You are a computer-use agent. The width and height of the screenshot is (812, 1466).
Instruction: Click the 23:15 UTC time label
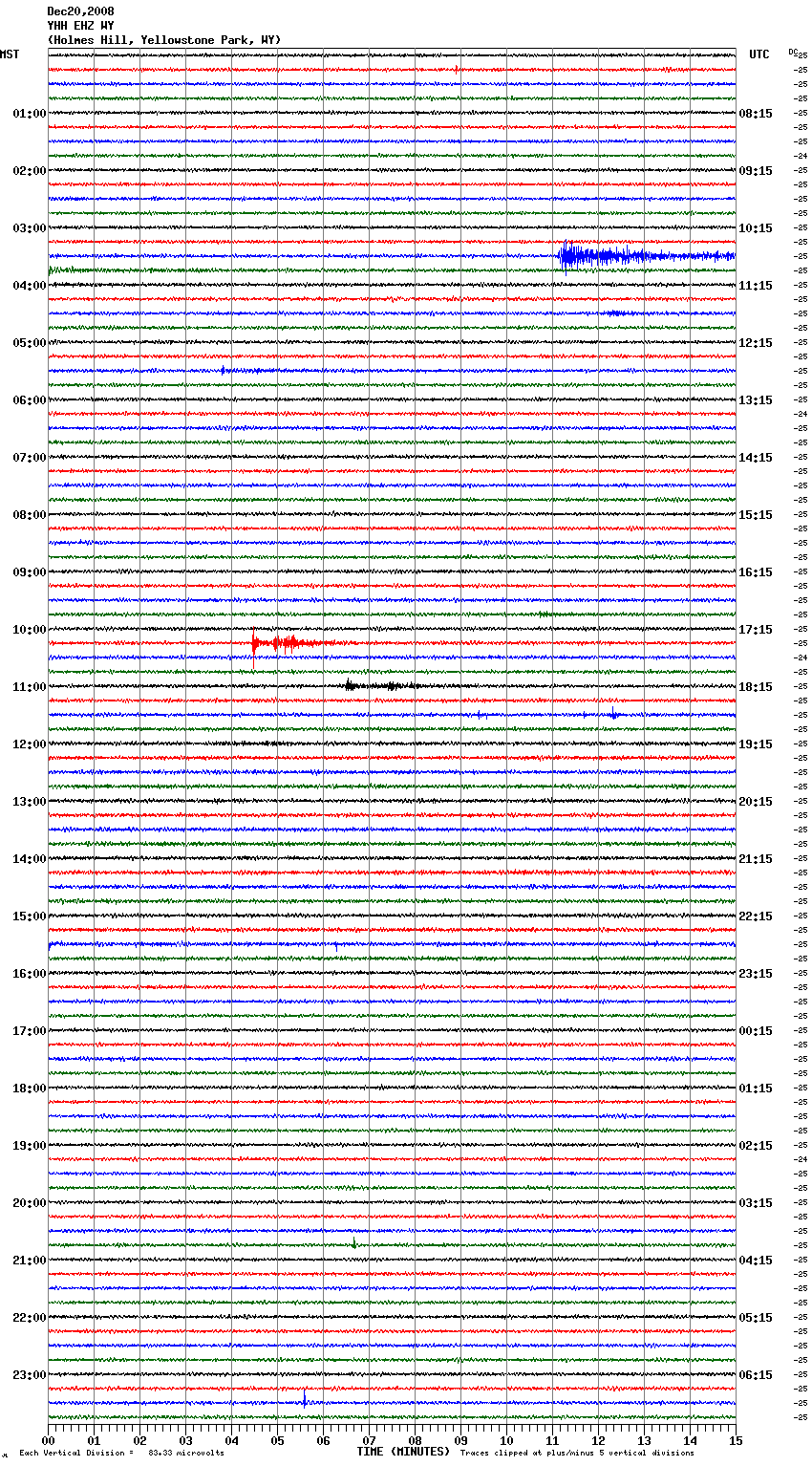[x=756, y=974]
